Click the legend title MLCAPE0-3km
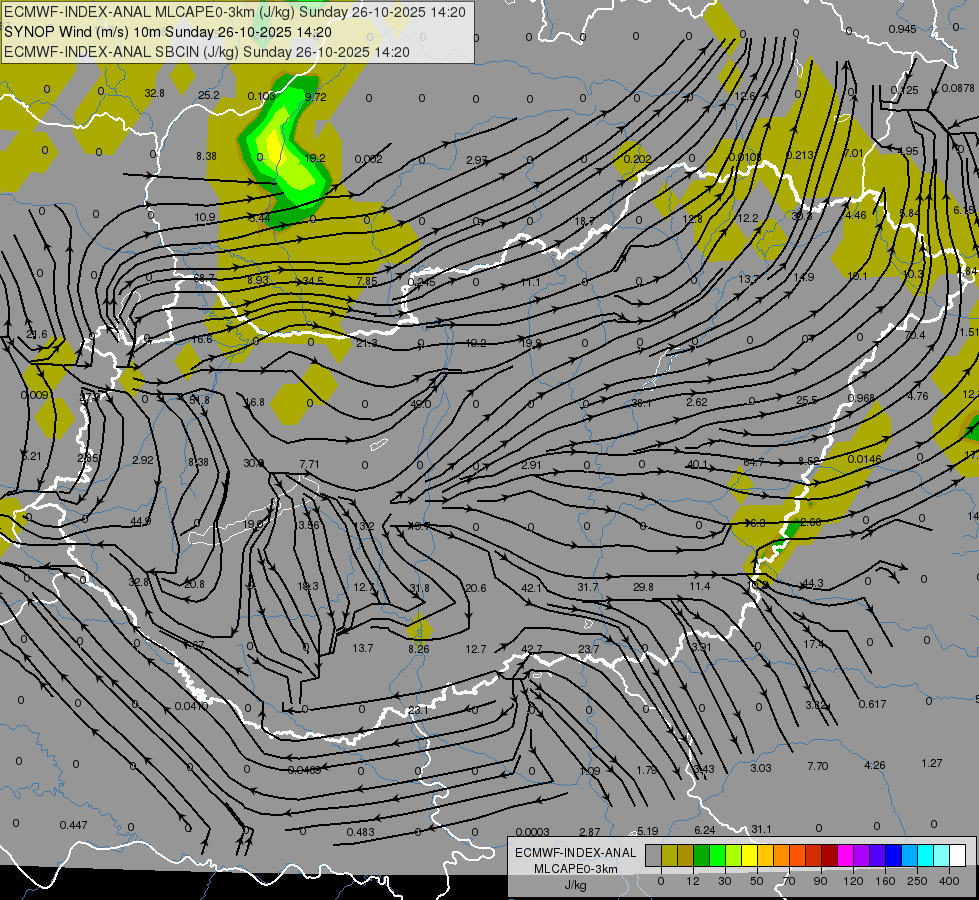 (576, 869)
